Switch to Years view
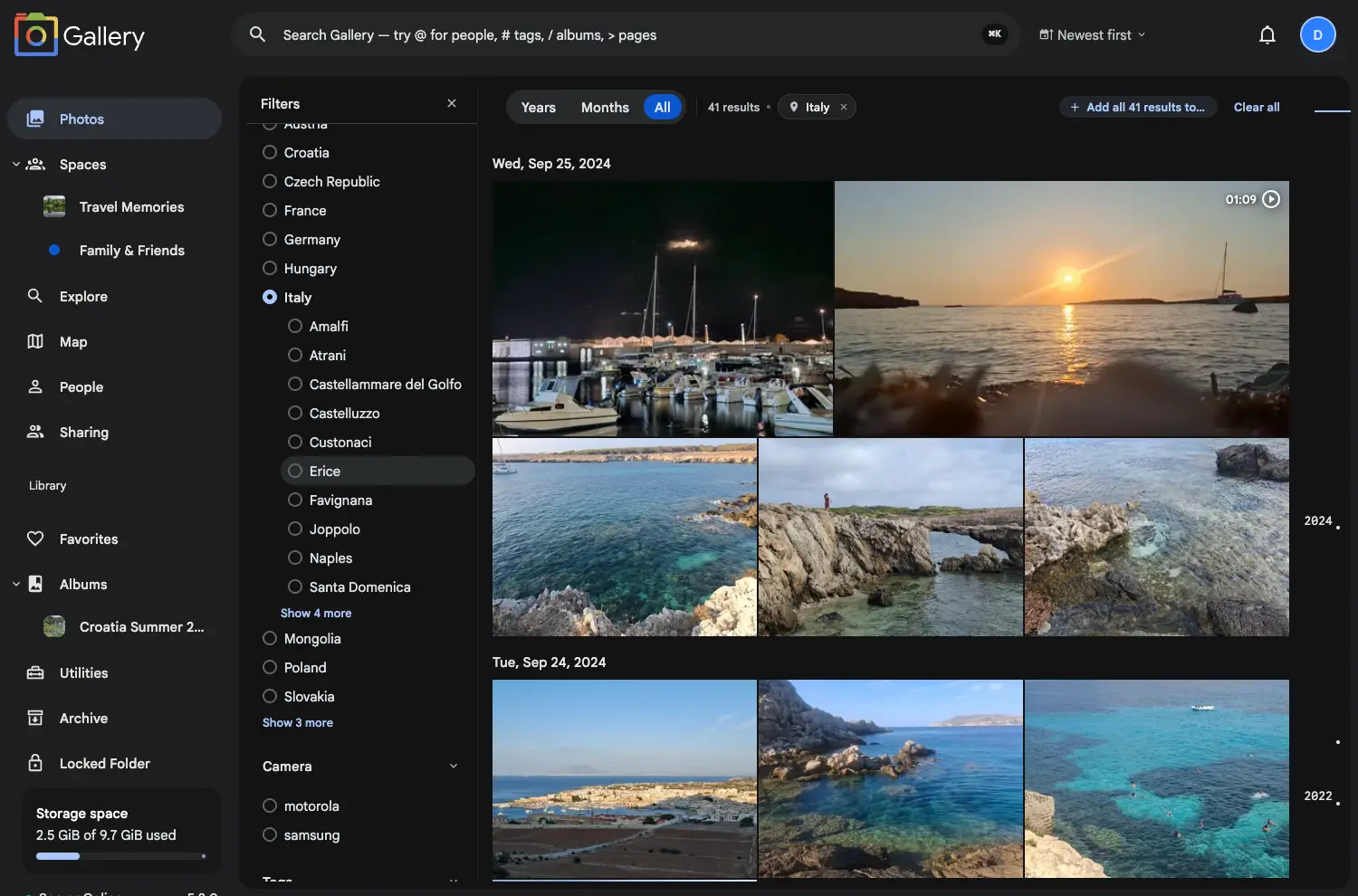1358x896 pixels. click(538, 107)
